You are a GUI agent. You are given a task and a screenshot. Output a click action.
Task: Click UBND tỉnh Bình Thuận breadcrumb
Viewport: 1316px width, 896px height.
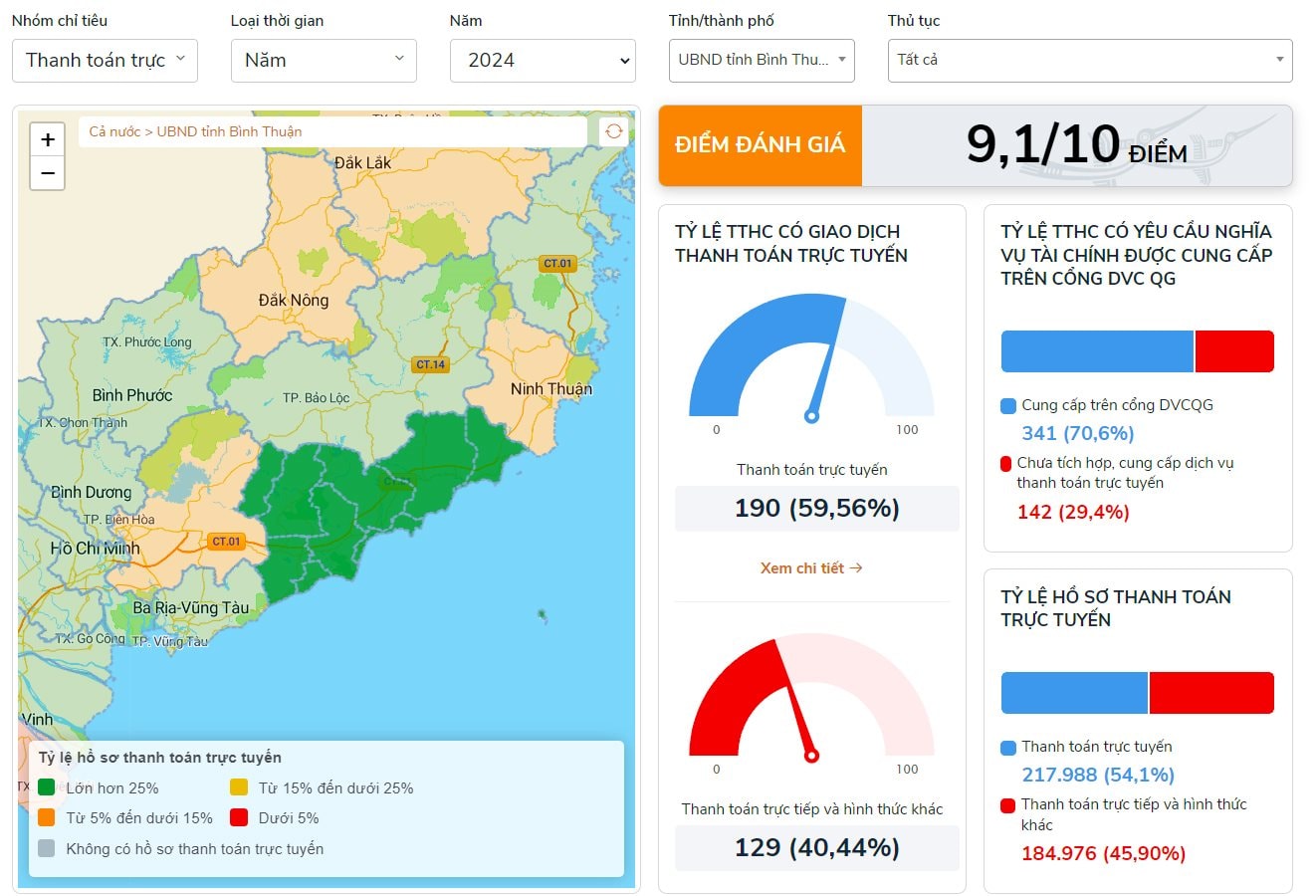point(229,131)
